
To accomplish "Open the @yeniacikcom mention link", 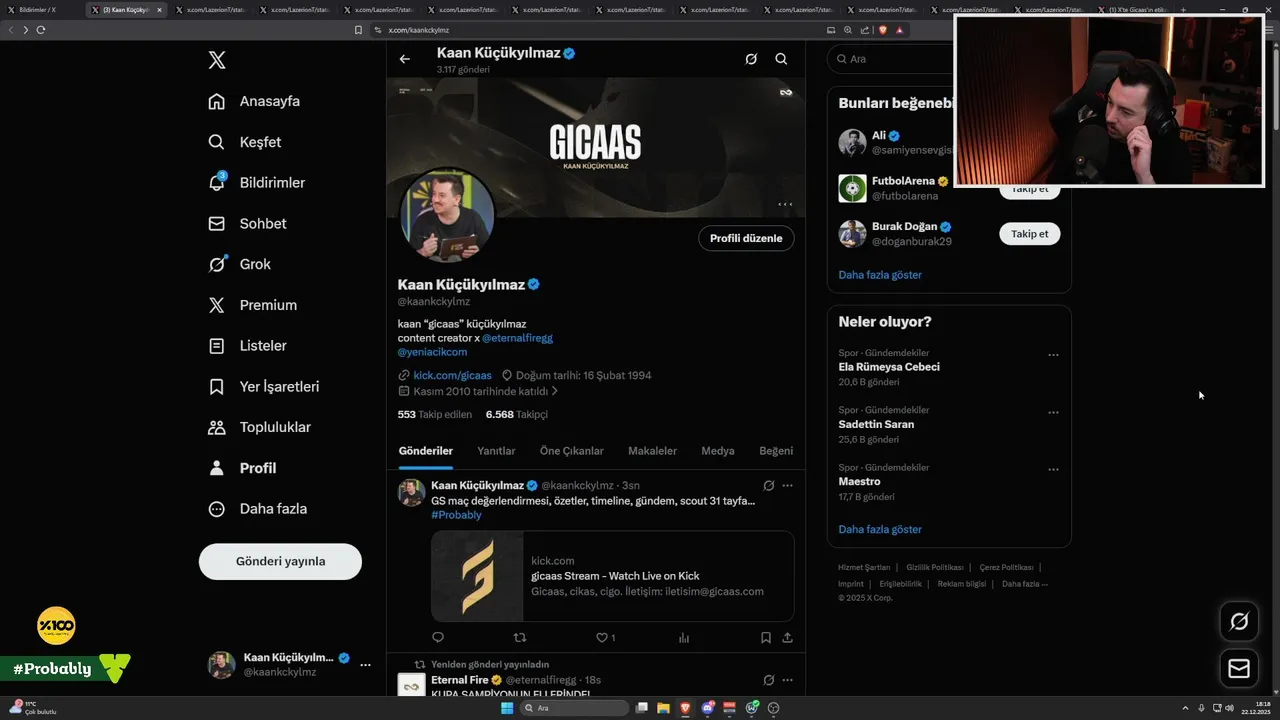I will tap(432, 352).
